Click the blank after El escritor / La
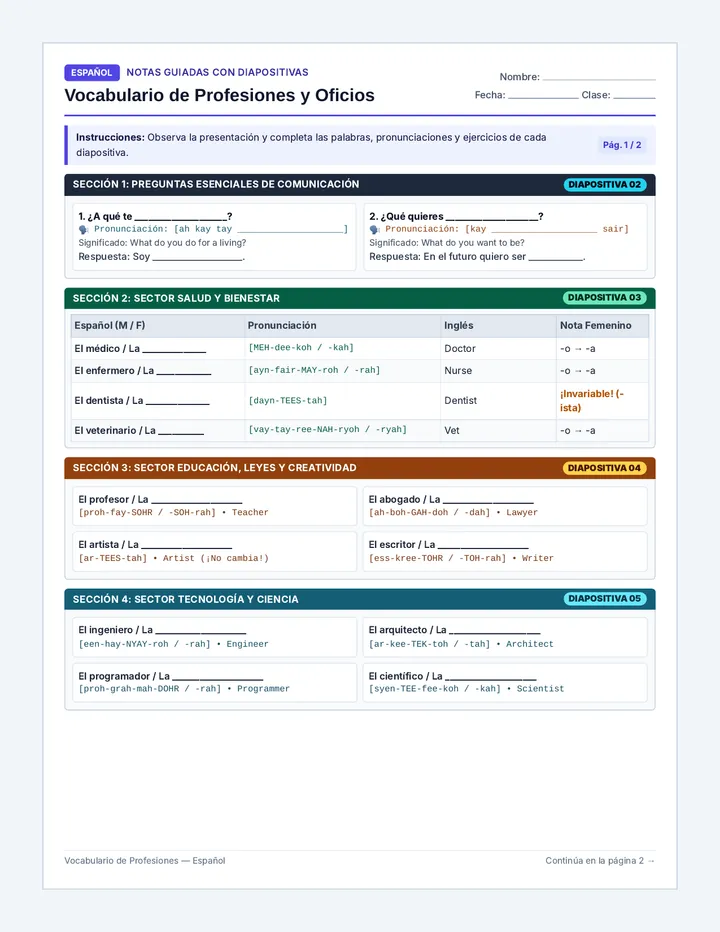Viewport: 720px width, 932px height. [x=483, y=546]
